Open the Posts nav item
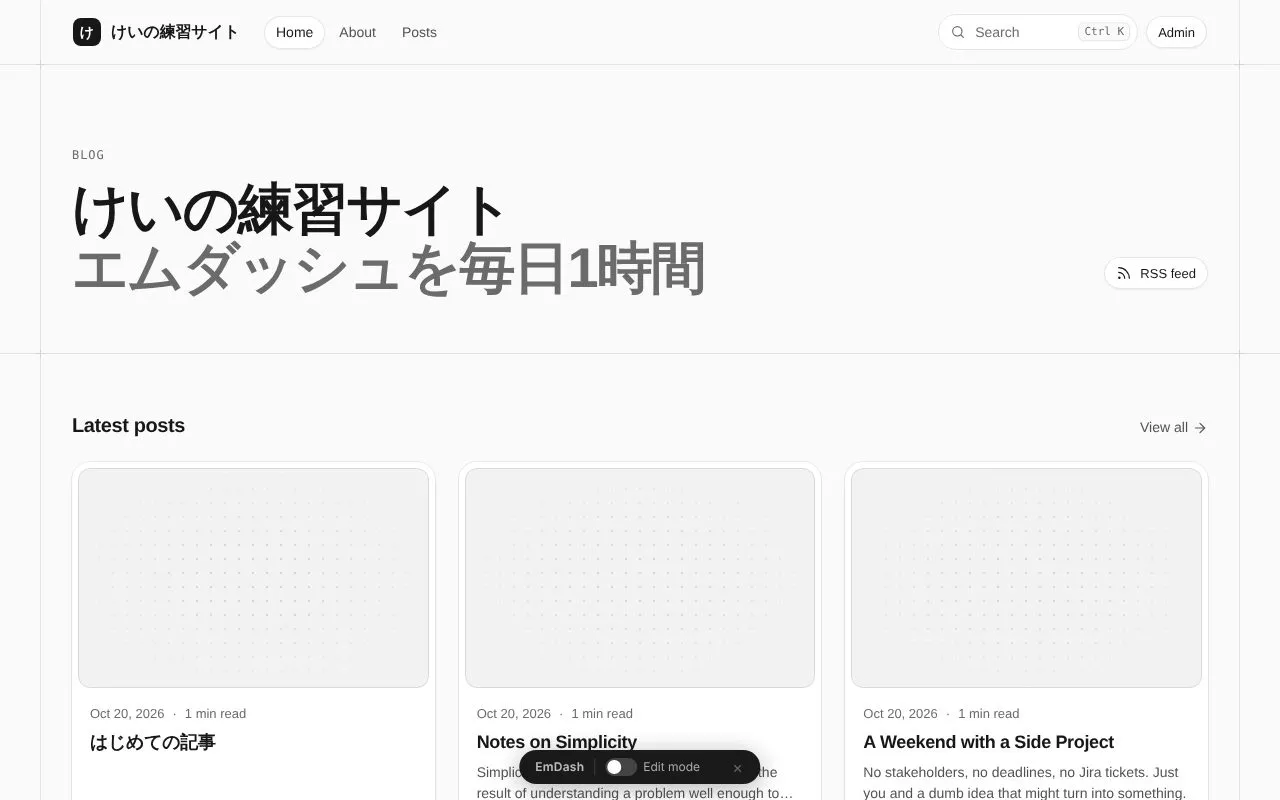Viewport: 1280px width, 800px height. coord(419,32)
